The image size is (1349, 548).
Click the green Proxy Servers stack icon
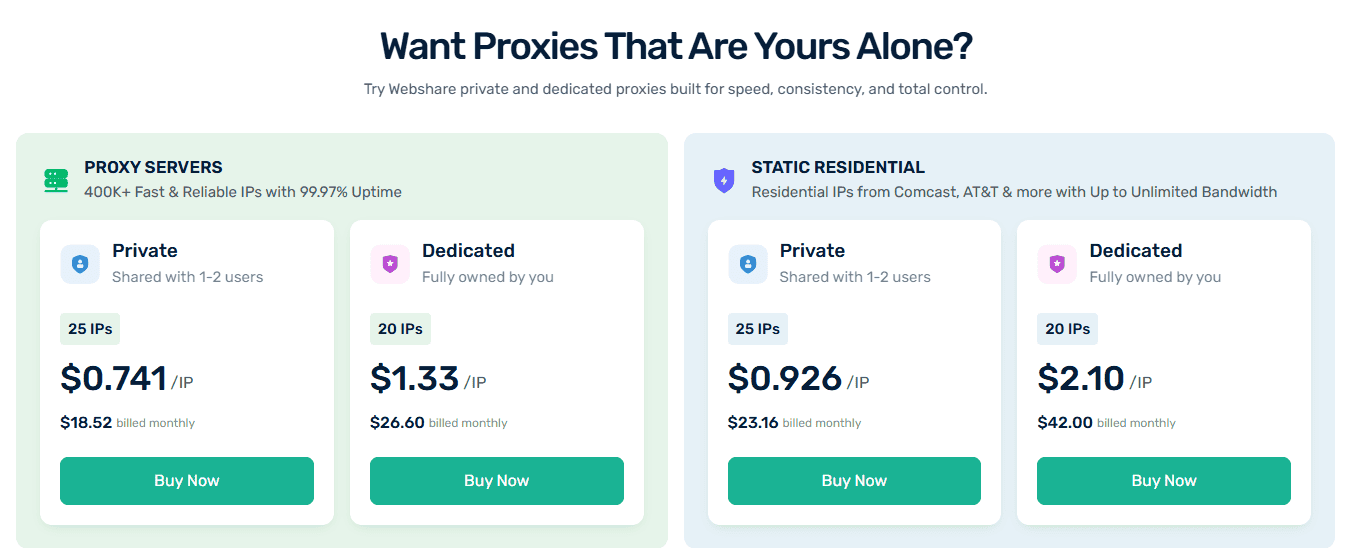(x=56, y=180)
